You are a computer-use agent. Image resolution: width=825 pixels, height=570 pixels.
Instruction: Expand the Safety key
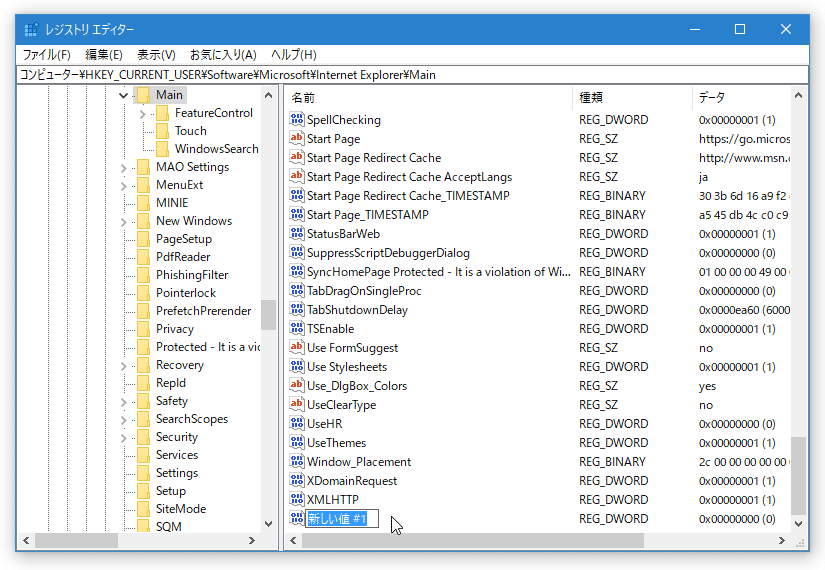pyautogui.click(x=124, y=401)
